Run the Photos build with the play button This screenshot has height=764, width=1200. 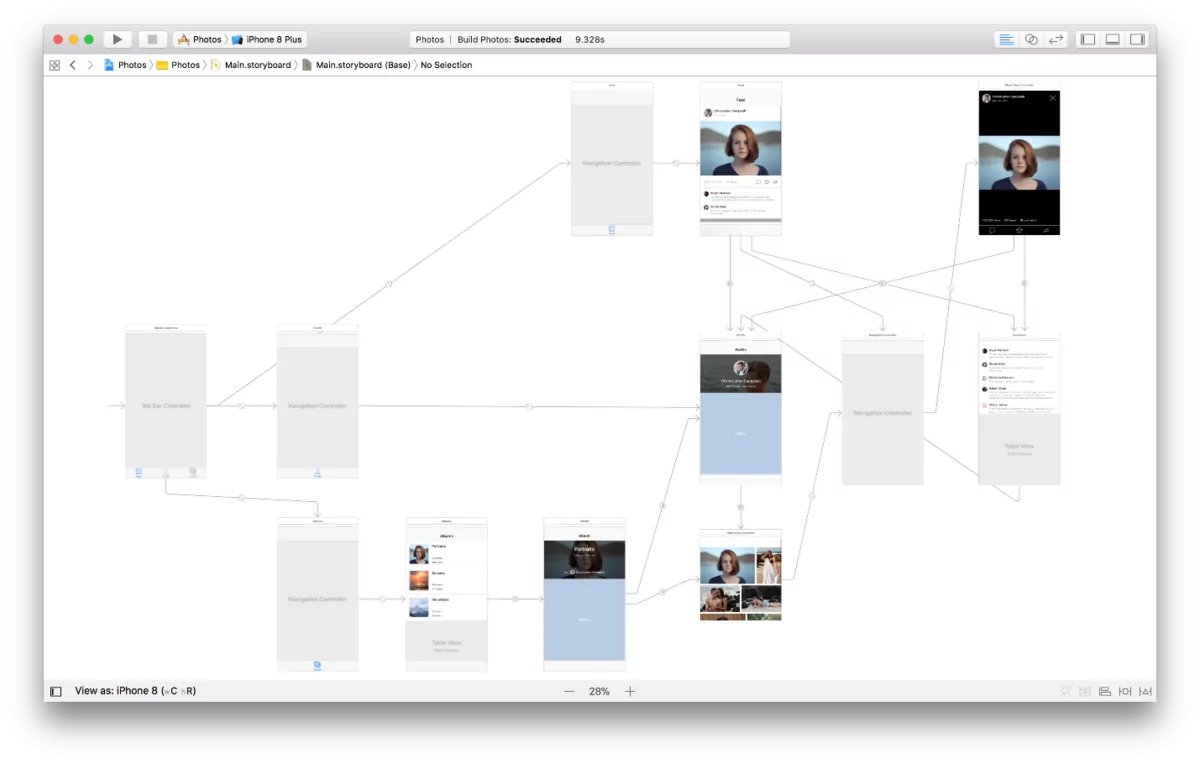117,40
